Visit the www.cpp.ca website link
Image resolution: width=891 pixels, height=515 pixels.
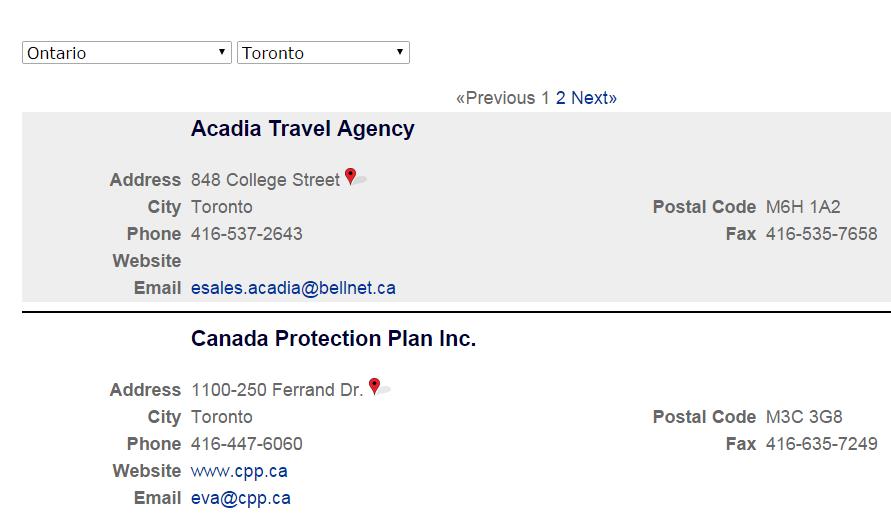click(239, 471)
